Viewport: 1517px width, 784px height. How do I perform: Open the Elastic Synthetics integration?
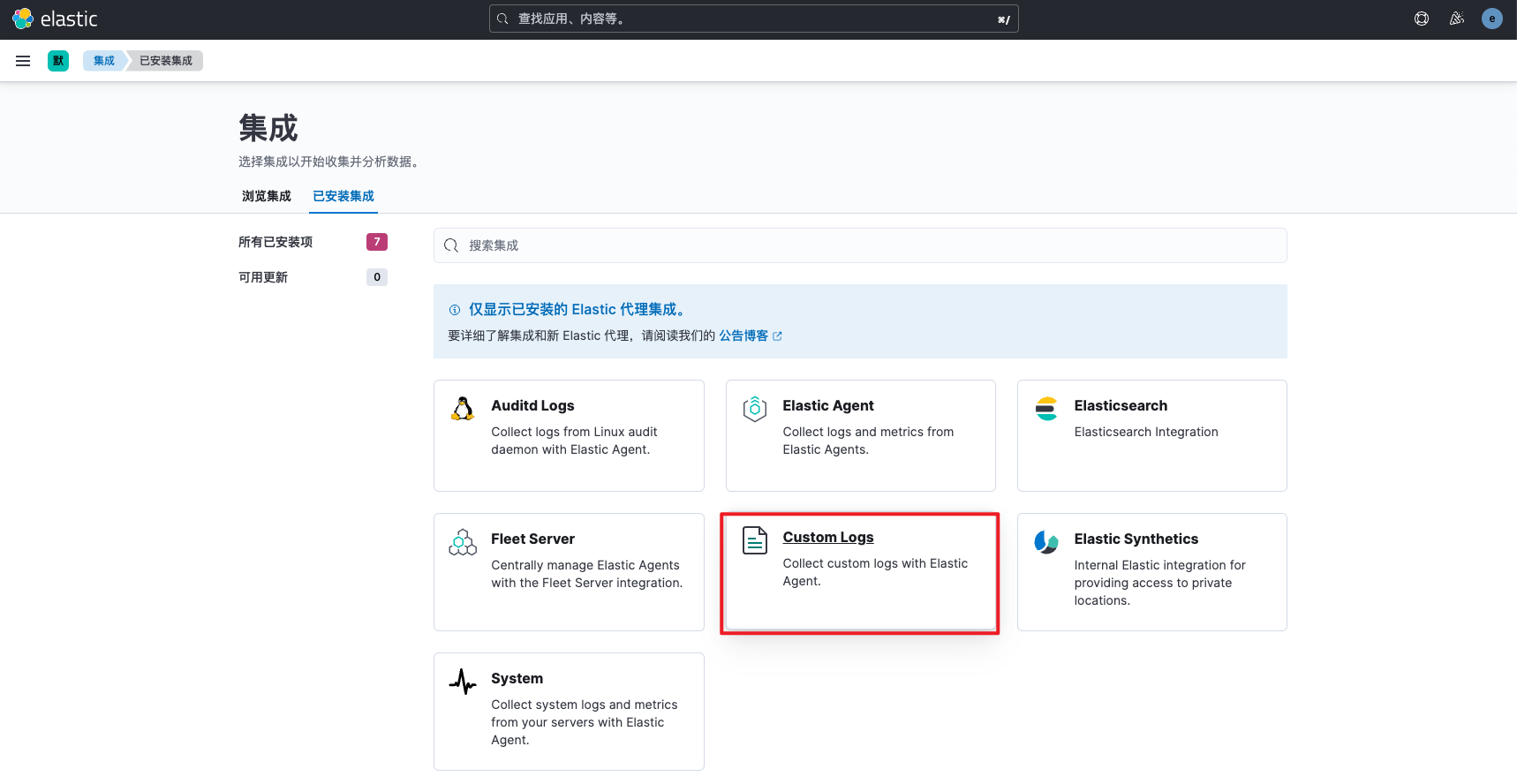point(1152,572)
